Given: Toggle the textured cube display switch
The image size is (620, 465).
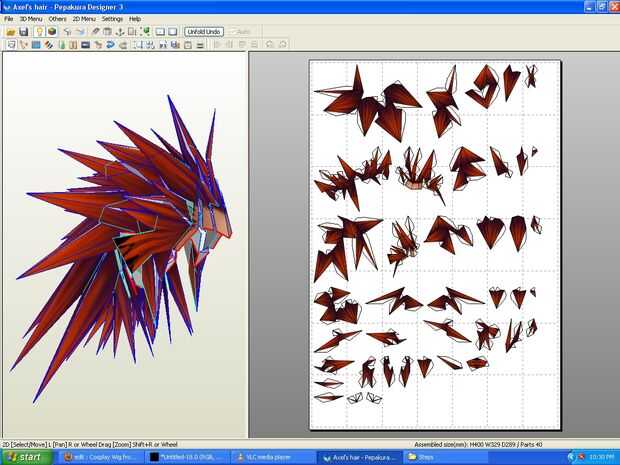Looking at the screenshot, I should click(52, 32).
